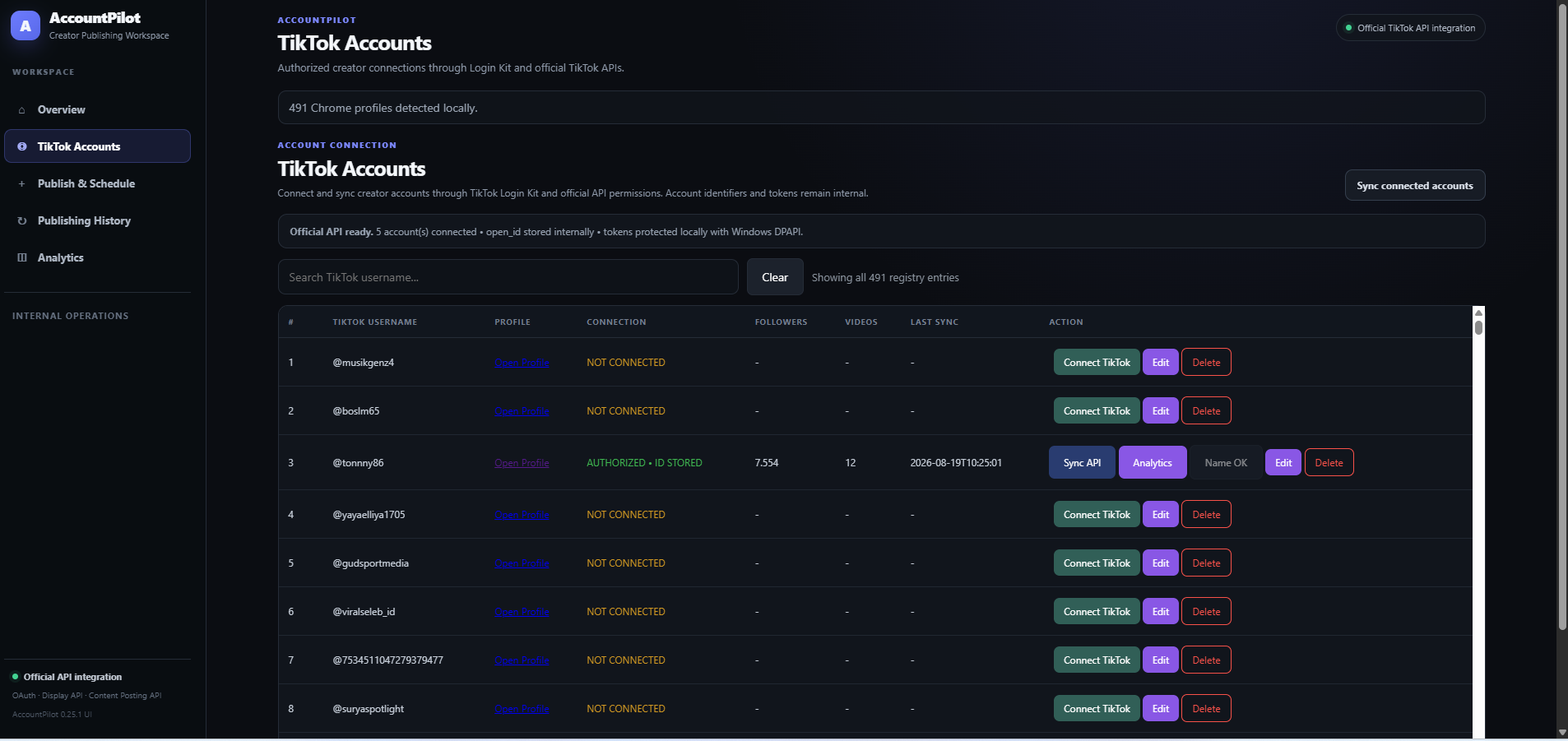The image size is (1568, 741).
Task: Click the "AUTHORIZED • ID STORED" status text
Action: click(644, 463)
